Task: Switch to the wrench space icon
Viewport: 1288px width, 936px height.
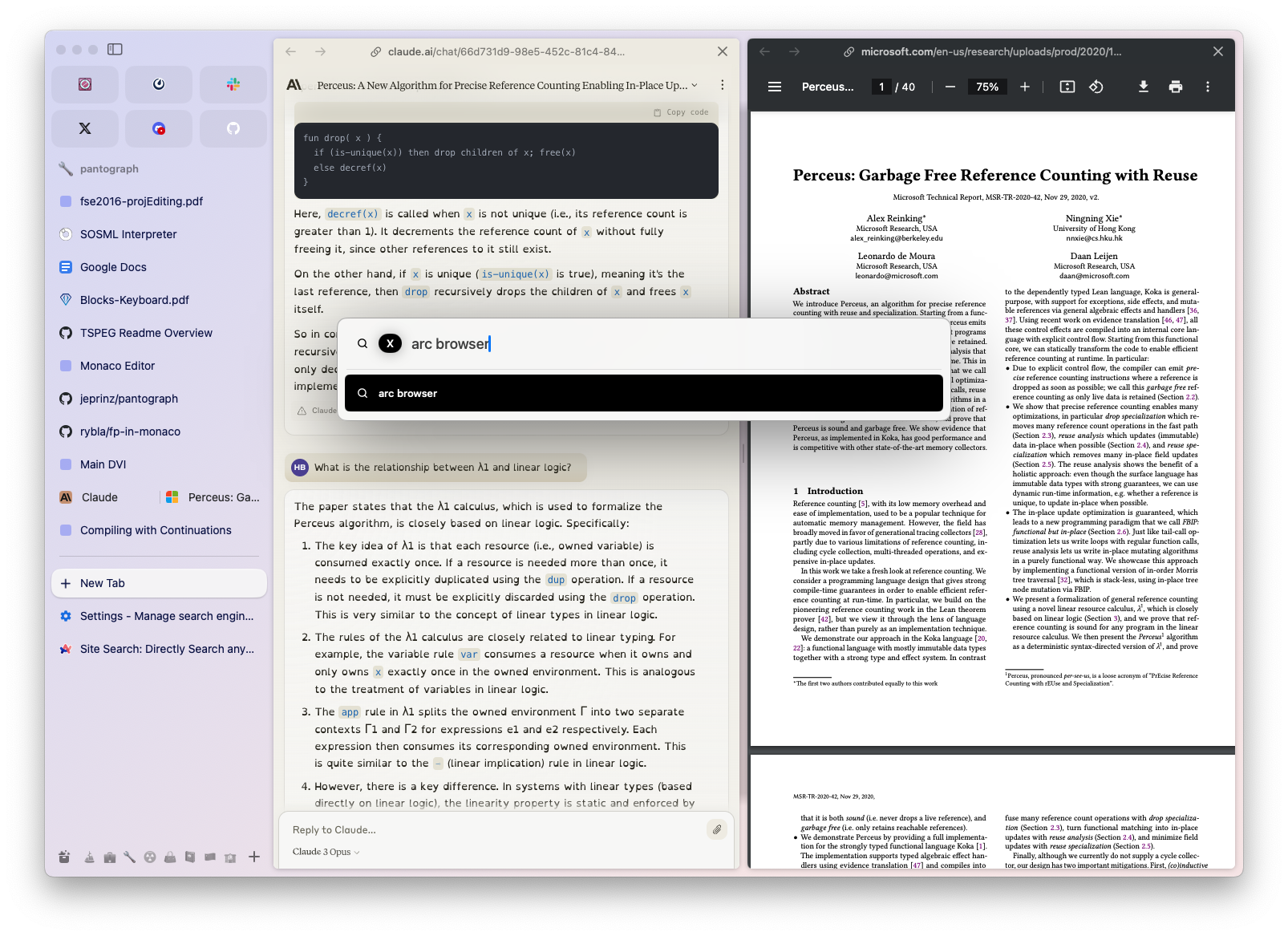Action: (x=129, y=857)
